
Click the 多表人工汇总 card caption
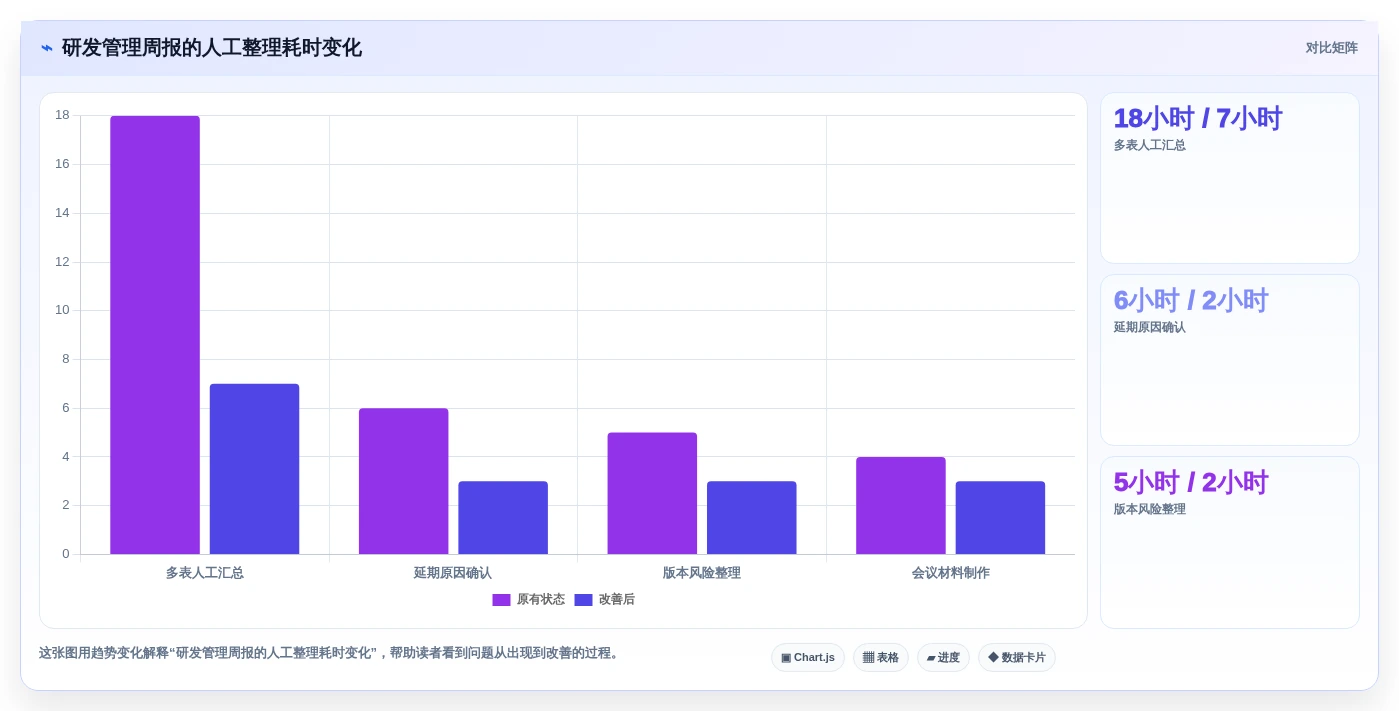click(1150, 145)
